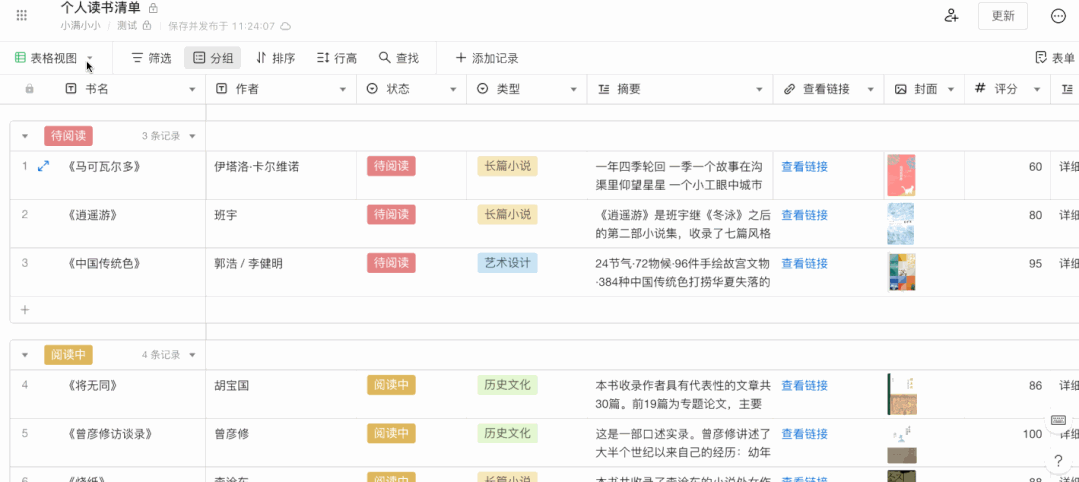Image resolution: width=1079 pixels, height=482 pixels.
Task: Click the text type icon of 书名 column
Action: pyautogui.click(x=70, y=89)
